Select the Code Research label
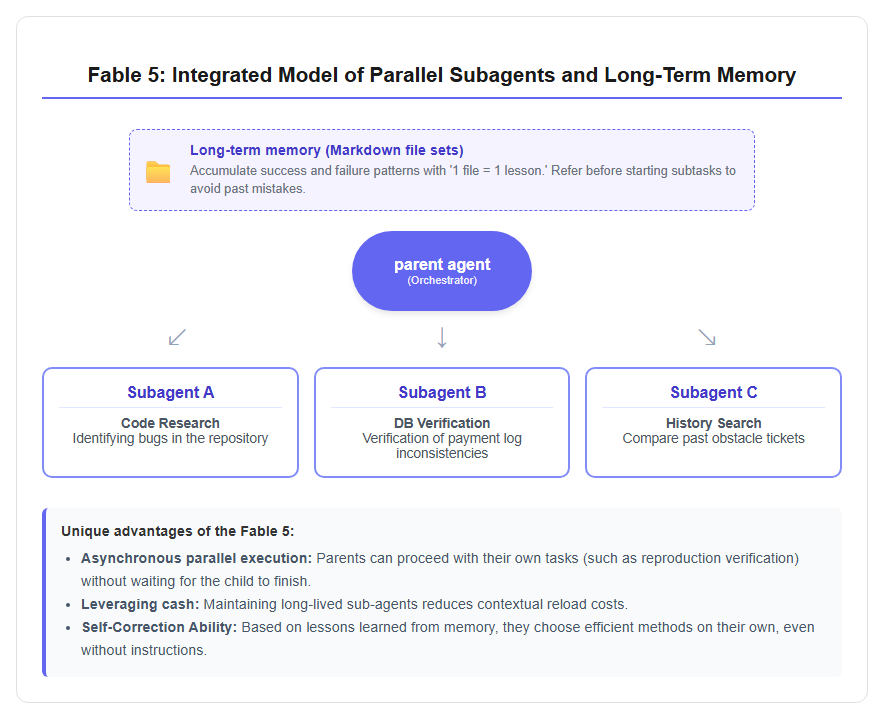884x719 pixels. (170, 423)
